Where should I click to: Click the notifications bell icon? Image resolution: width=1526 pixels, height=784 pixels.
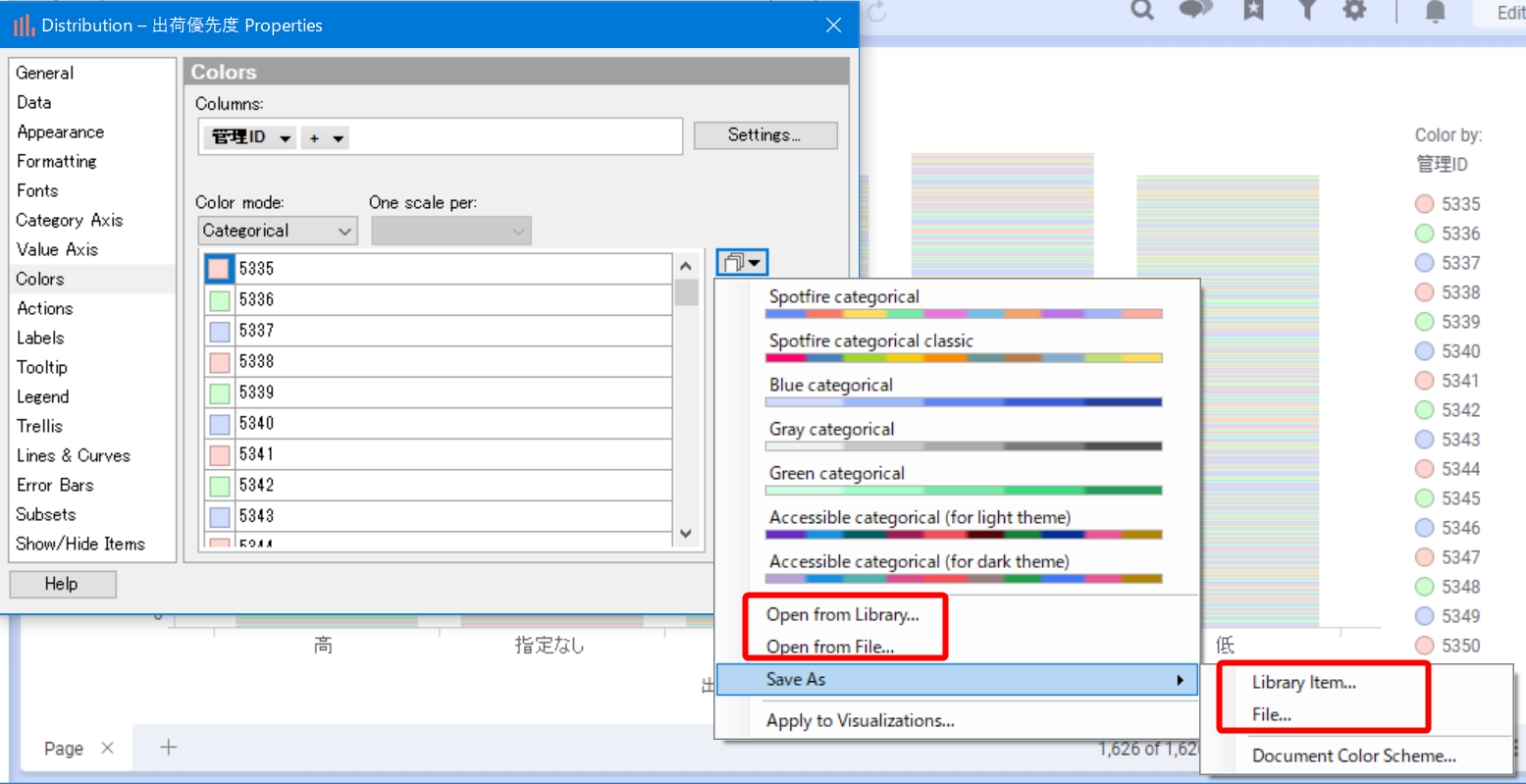[1435, 11]
